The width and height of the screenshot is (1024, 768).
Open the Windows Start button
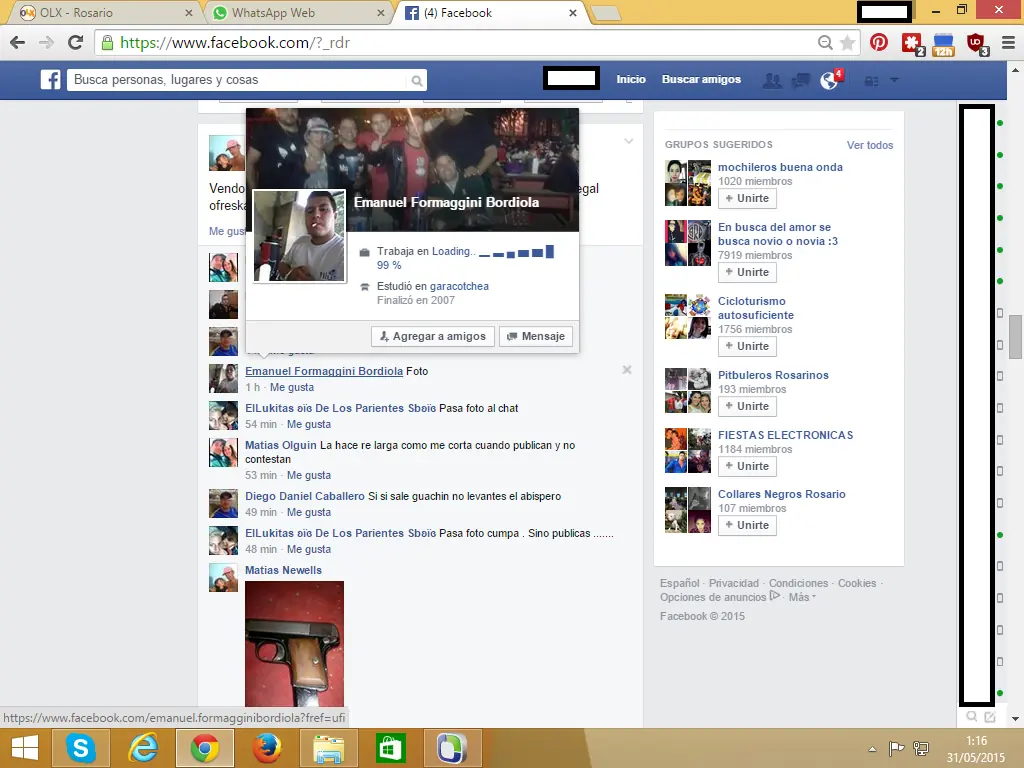tap(25, 748)
